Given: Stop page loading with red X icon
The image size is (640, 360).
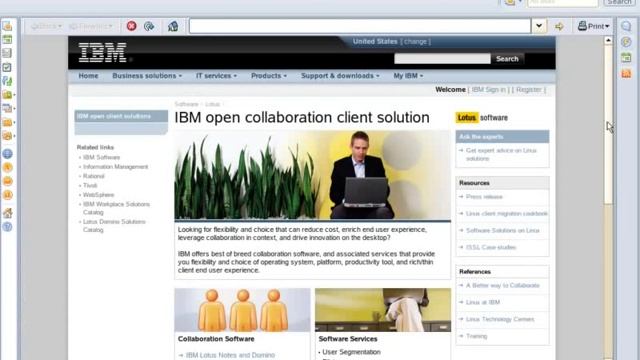Looking at the screenshot, I should click(x=131, y=26).
